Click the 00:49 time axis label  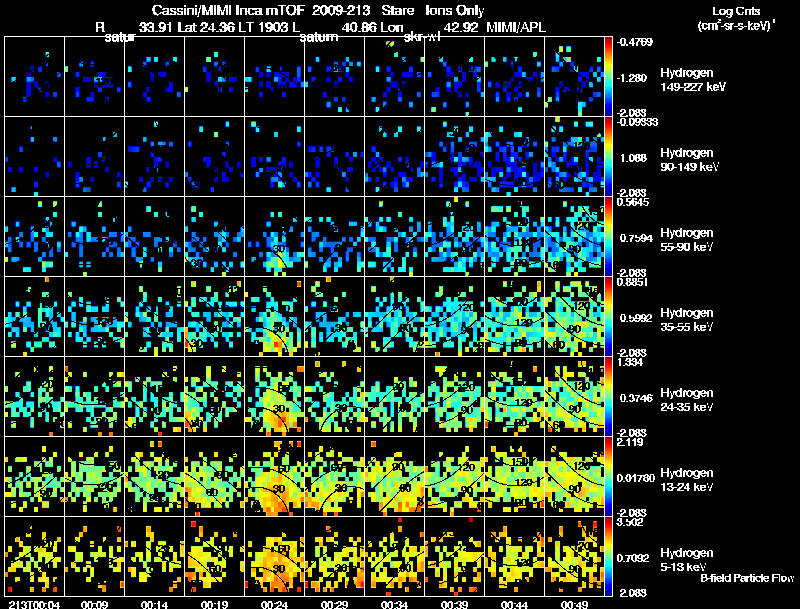574,604
